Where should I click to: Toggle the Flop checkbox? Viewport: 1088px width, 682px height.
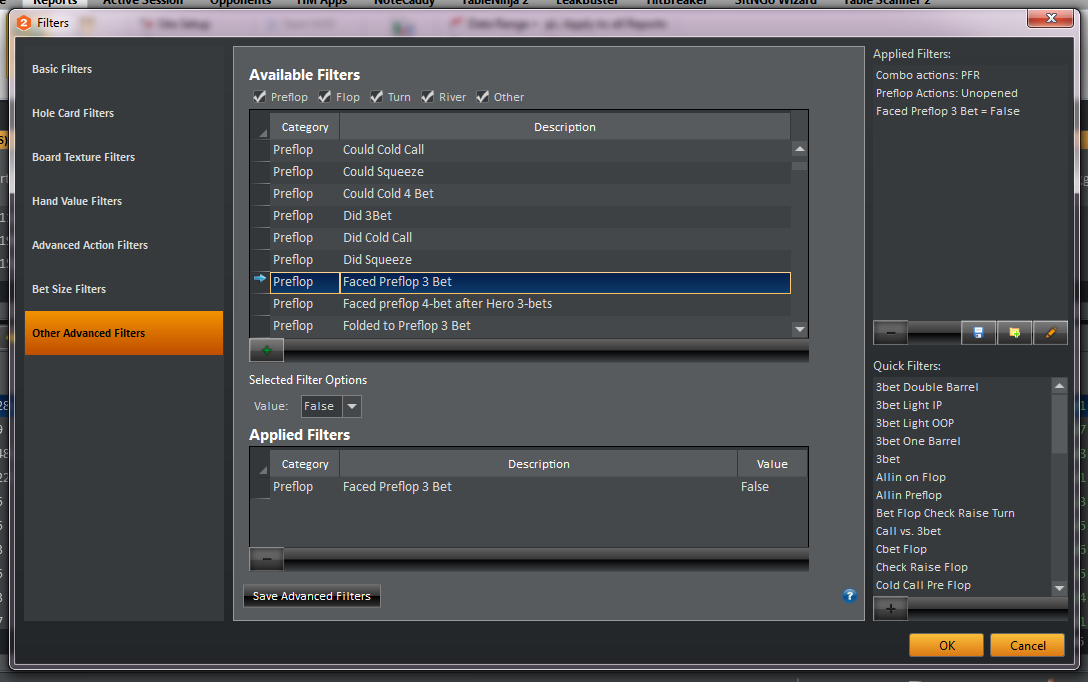[325, 97]
